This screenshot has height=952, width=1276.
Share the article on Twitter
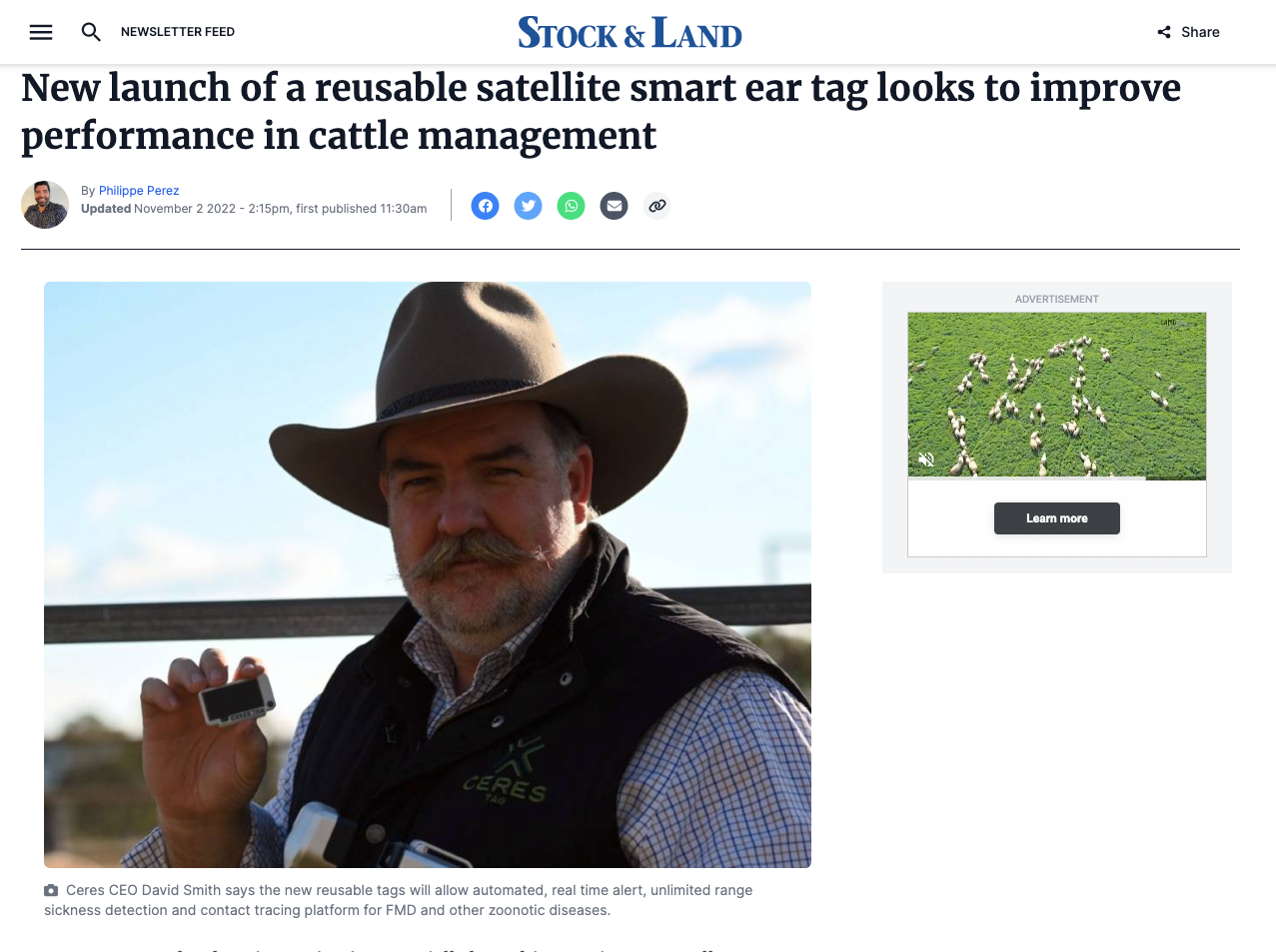click(528, 206)
